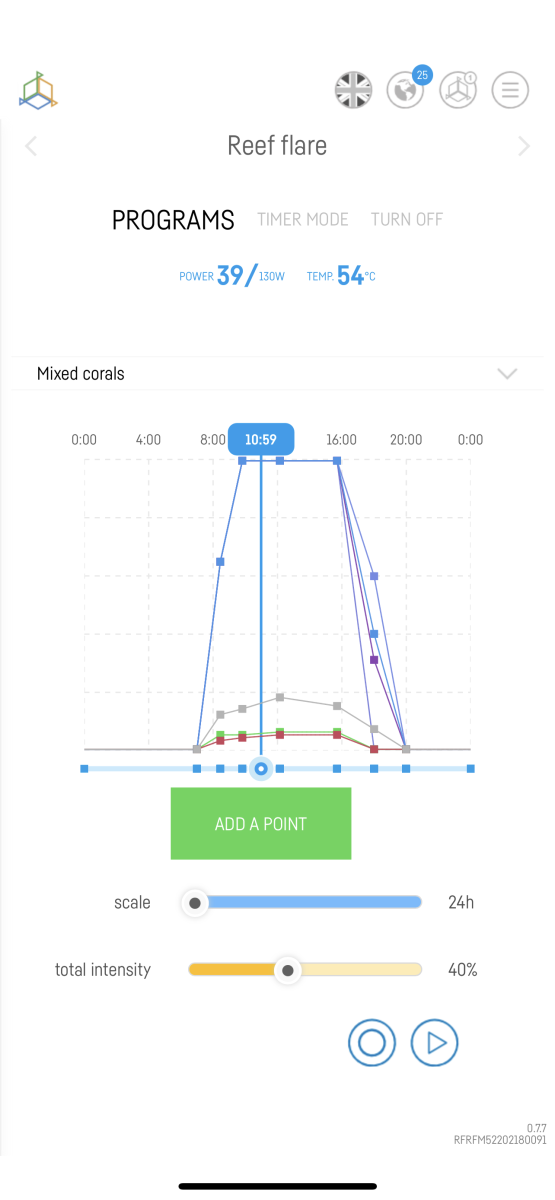
Task: Open the hamburger menu
Action: [x=510, y=90]
